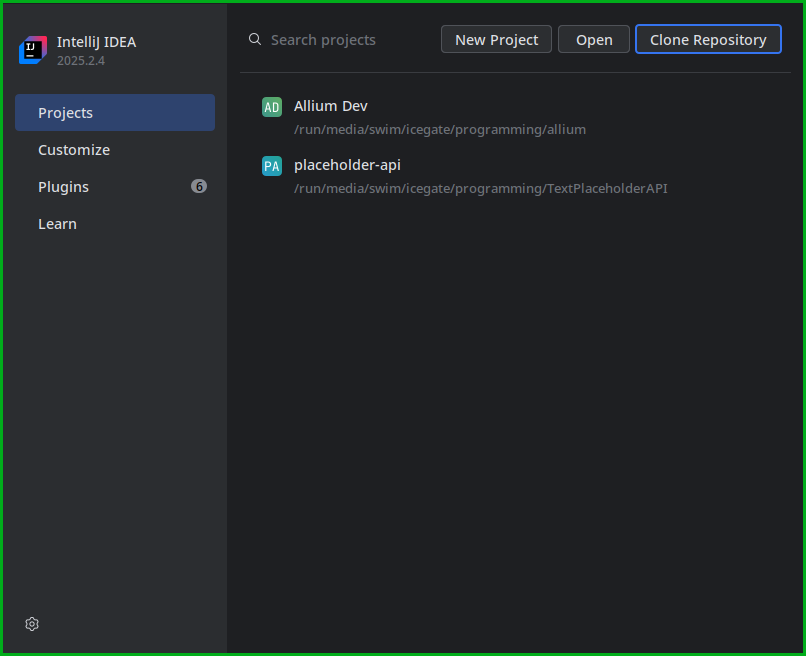The width and height of the screenshot is (806, 656).
Task: Click the TextPlaceholderAPI path text
Action: (x=481, y=188)
